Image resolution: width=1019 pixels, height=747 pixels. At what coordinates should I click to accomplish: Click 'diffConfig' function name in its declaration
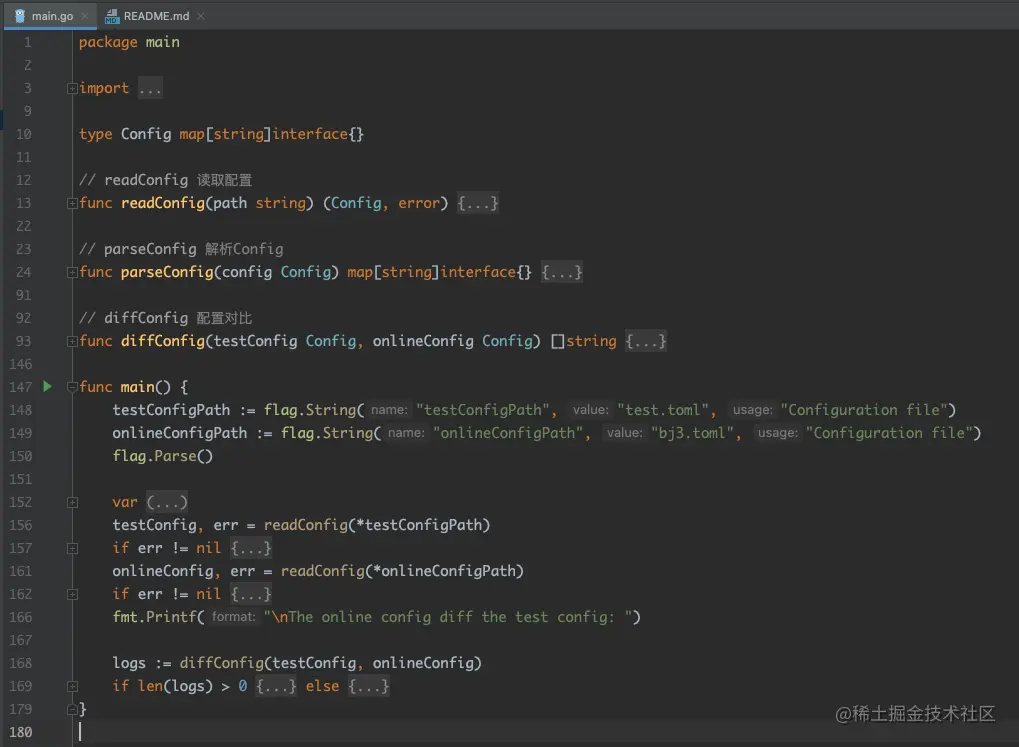pyautogui.click(x=163, y=341)
